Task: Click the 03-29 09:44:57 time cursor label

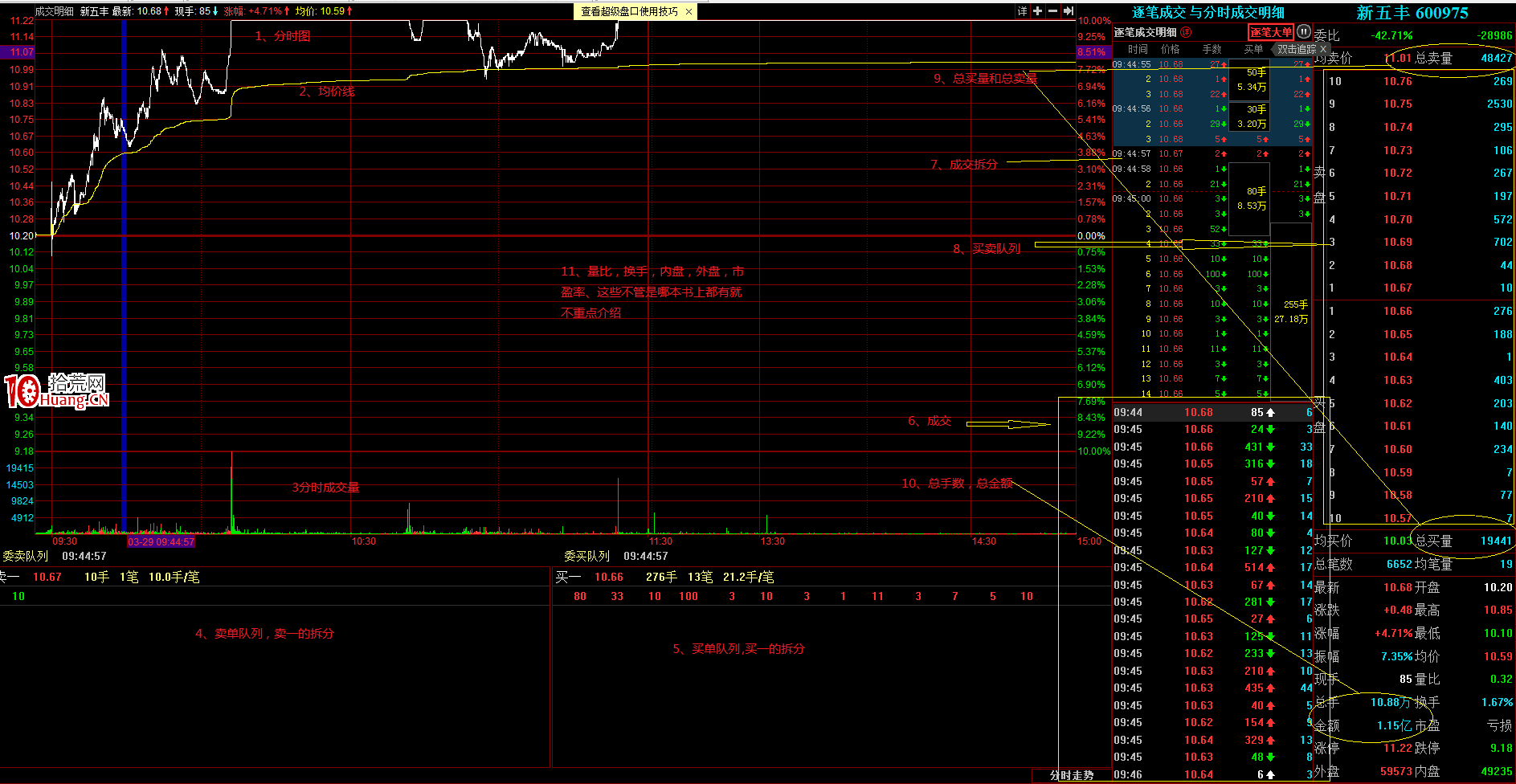Action: tap(161, 541)
